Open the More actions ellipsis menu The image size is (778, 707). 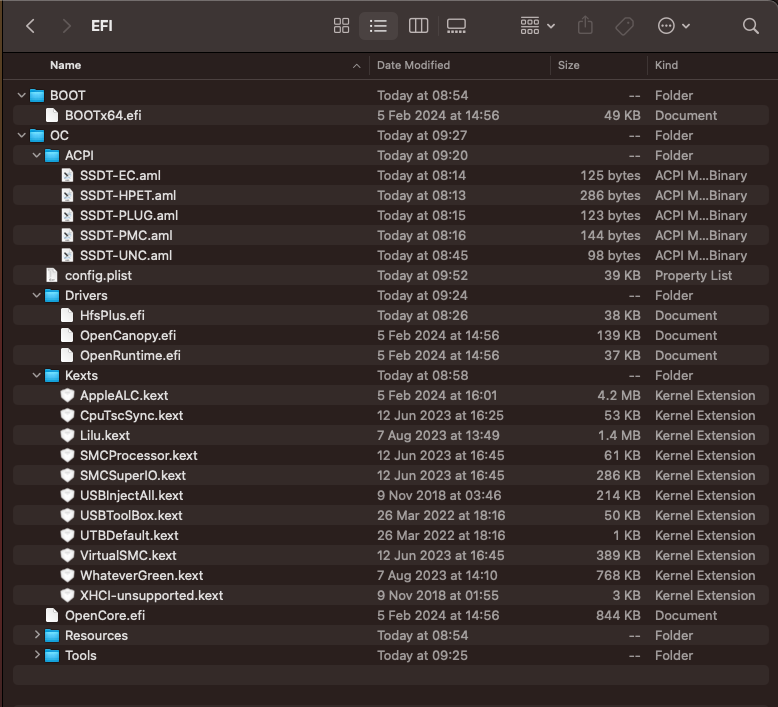point(673,26)
